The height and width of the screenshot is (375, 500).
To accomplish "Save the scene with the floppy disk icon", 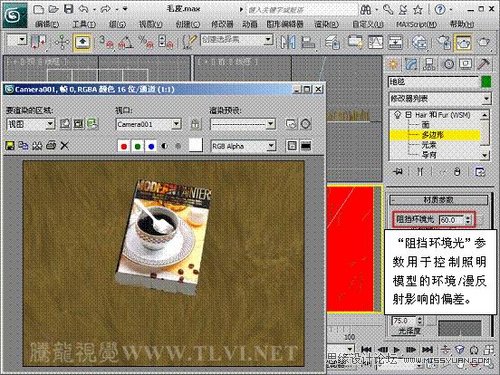I will point(68,9).
